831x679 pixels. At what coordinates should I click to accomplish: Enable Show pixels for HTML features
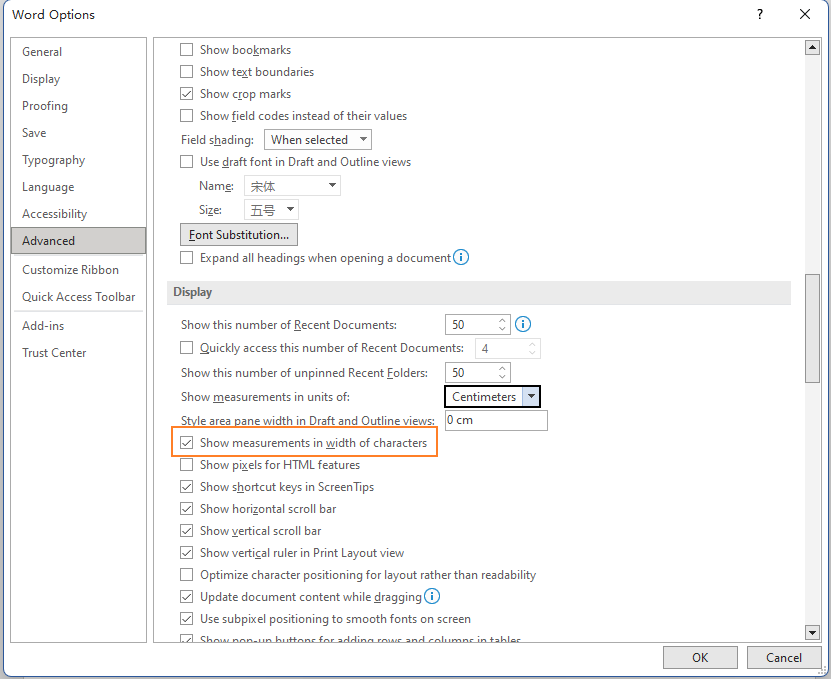pos(187,465)
